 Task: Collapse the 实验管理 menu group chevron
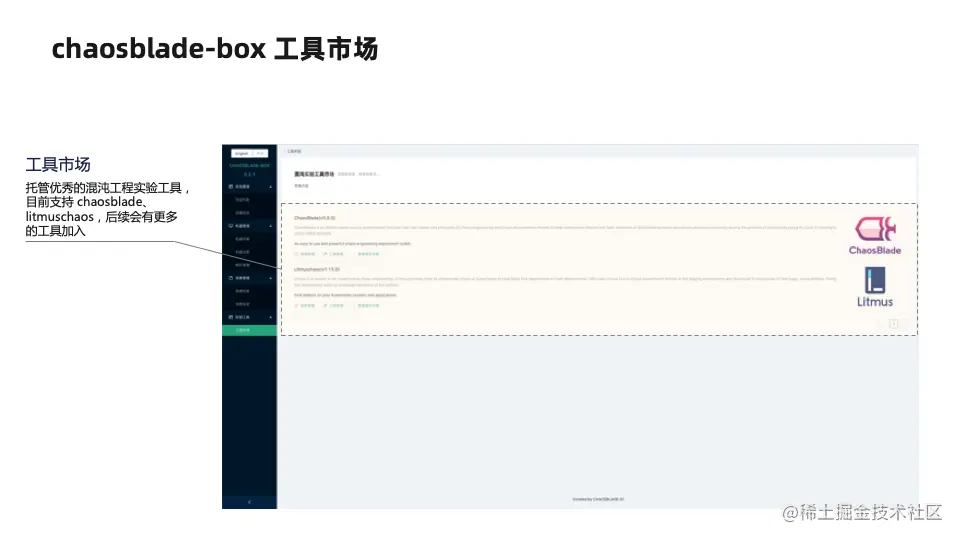(271, 187)
